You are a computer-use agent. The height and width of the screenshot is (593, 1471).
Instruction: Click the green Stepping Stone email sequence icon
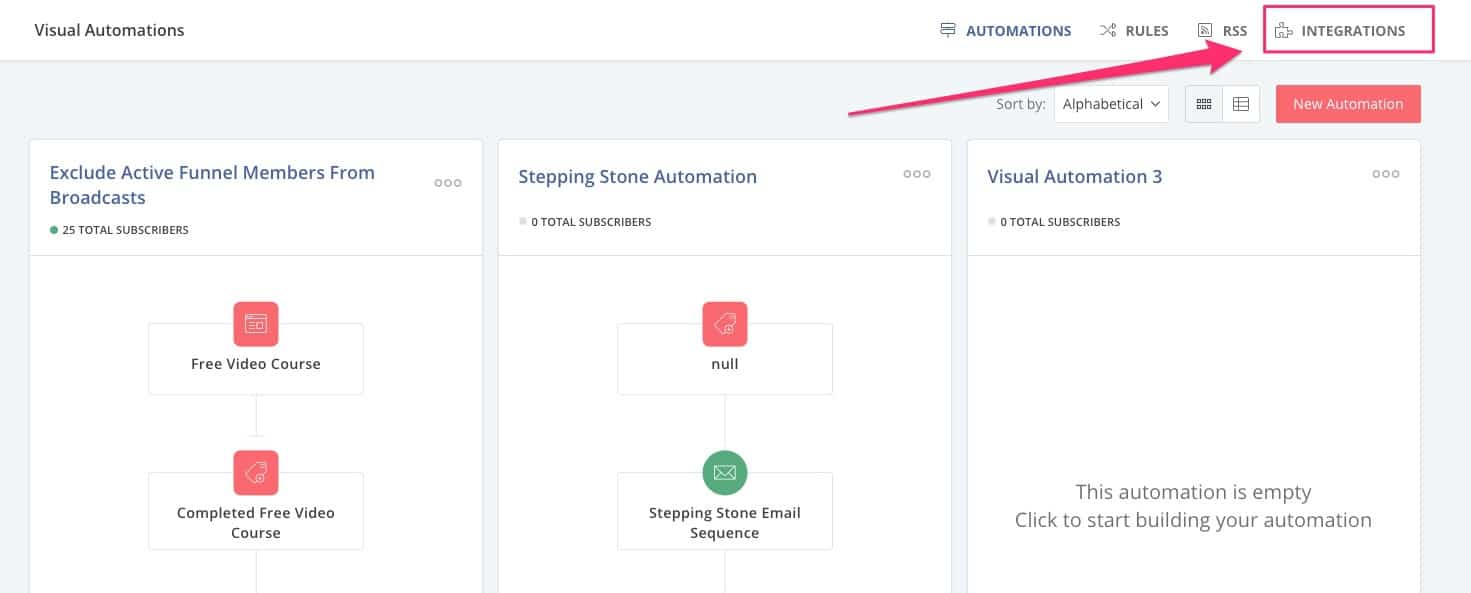725,473
